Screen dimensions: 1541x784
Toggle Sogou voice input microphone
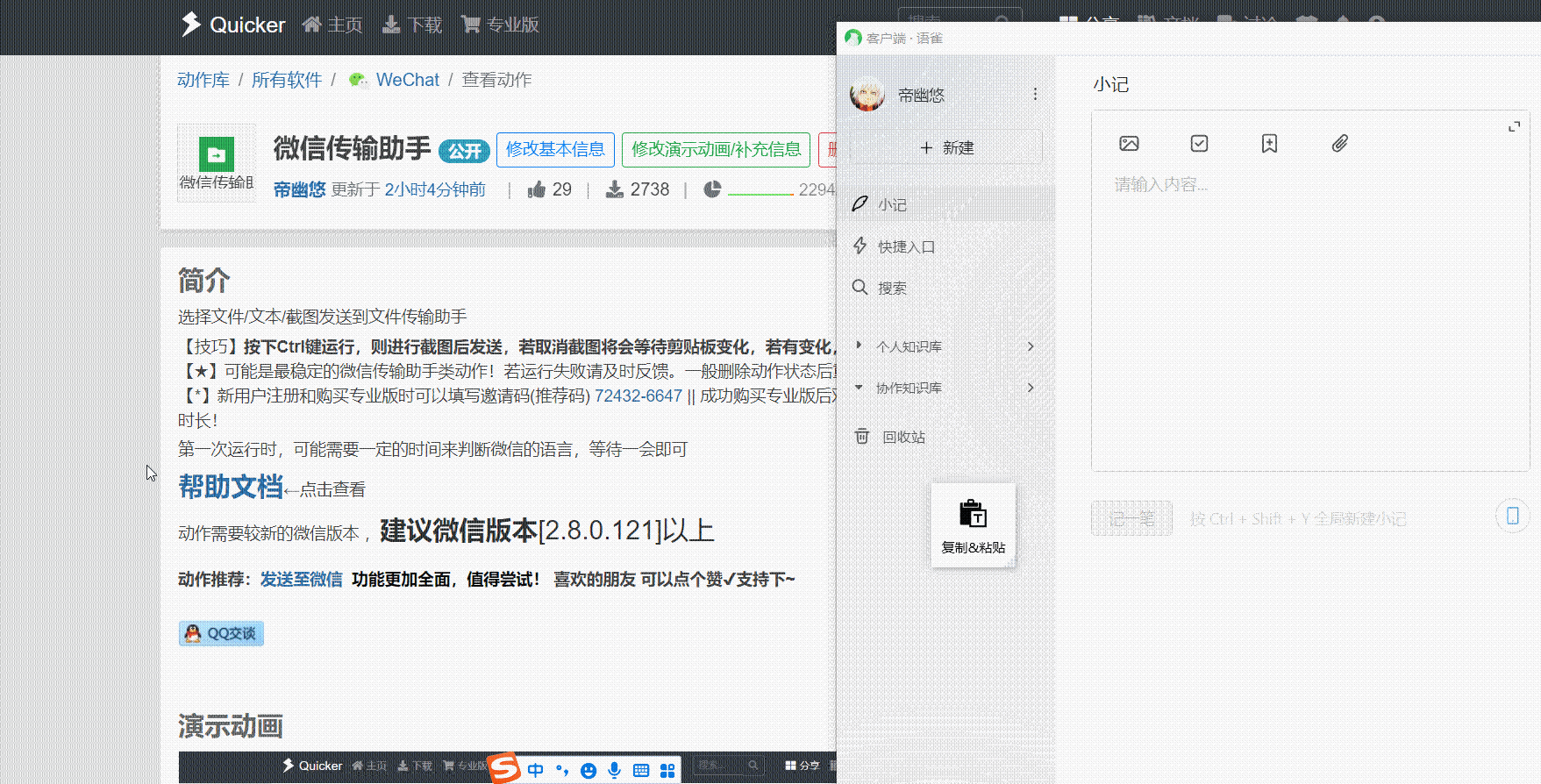click(615, 770)
